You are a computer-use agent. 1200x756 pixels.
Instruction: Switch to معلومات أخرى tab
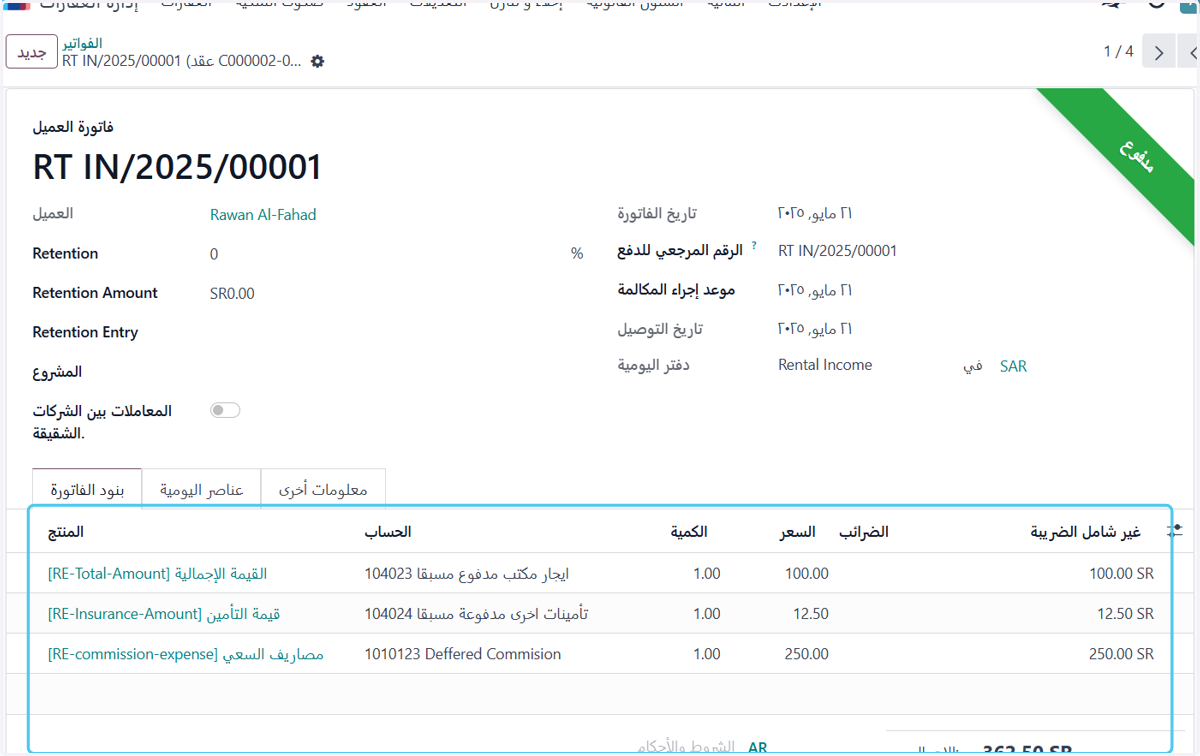tap(323, 490)
